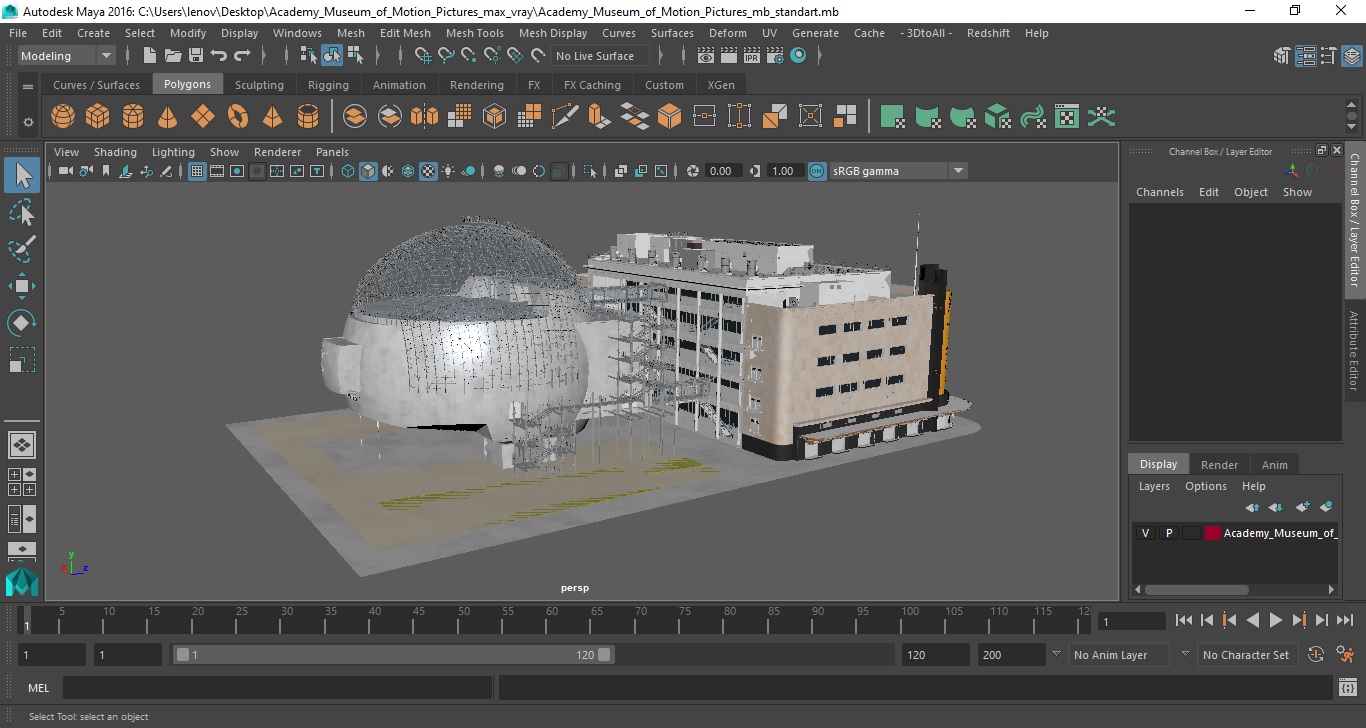Open the viewport Renderer menu
The width and height of the screenshot is (1366, 728).
click(x=277, y=152)
